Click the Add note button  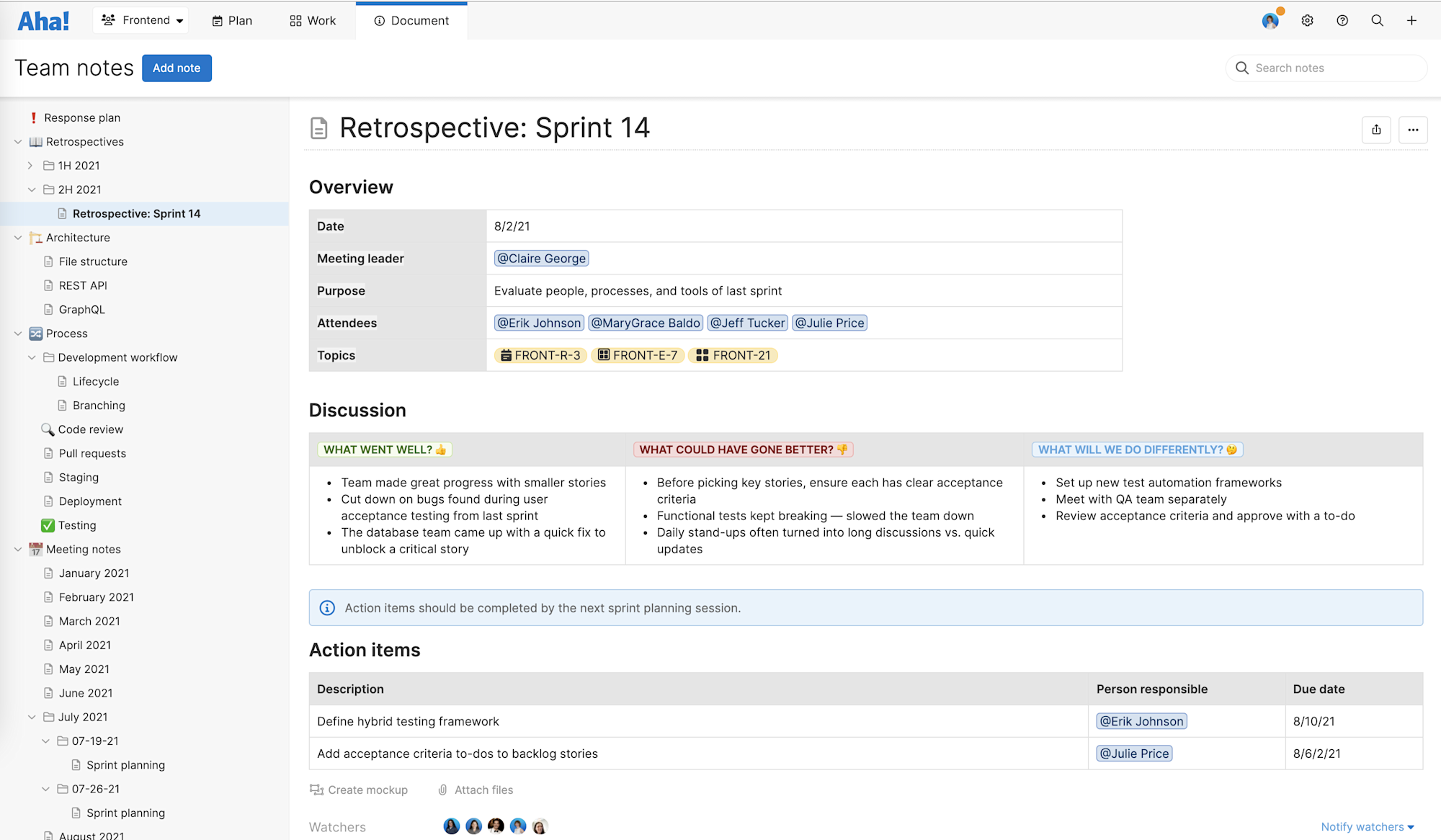tap(177, 68)
